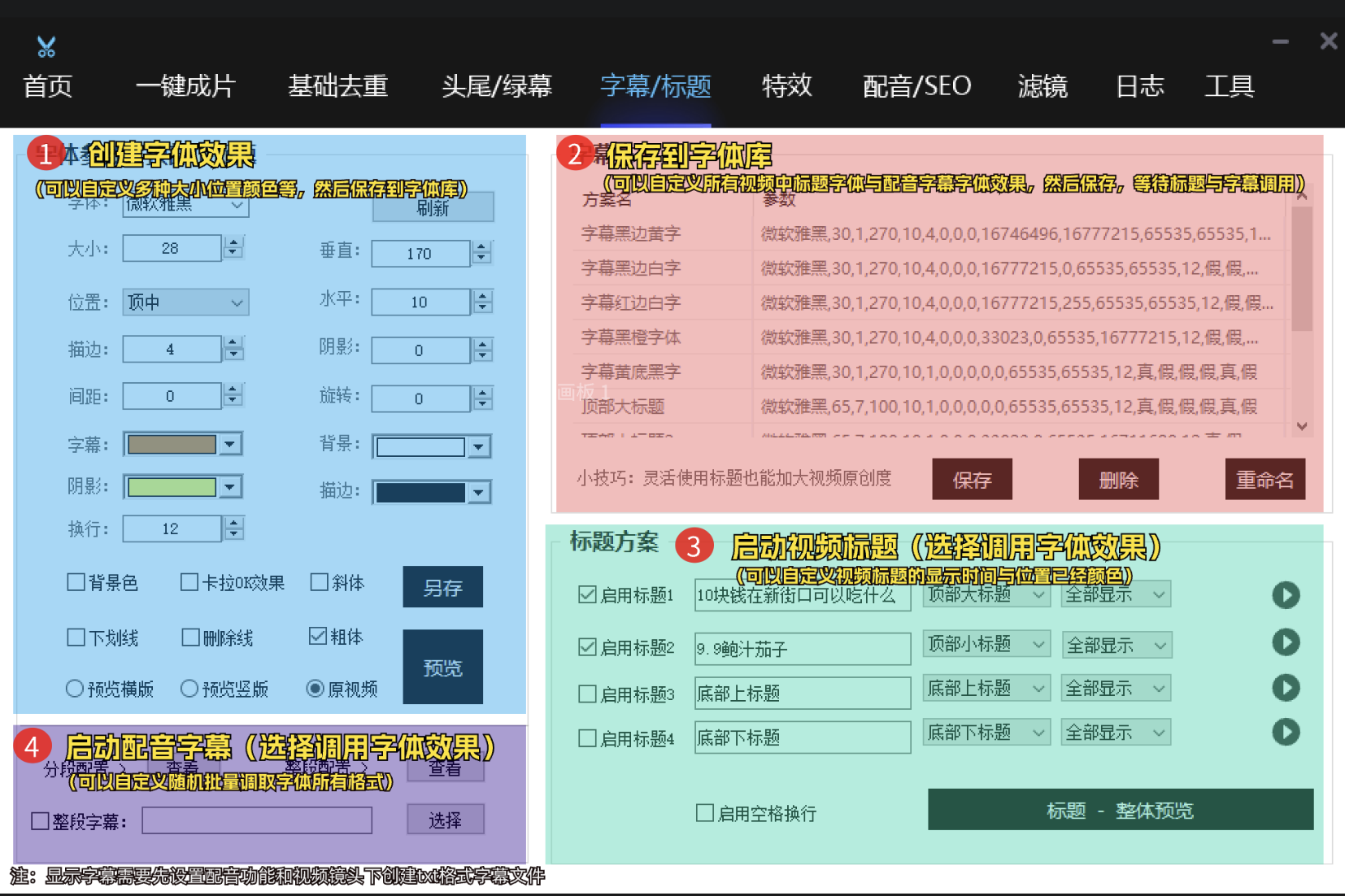1345x896 pixels.
Task: Open 头尾/绿幕 tab
Action: tap(497, 85)
